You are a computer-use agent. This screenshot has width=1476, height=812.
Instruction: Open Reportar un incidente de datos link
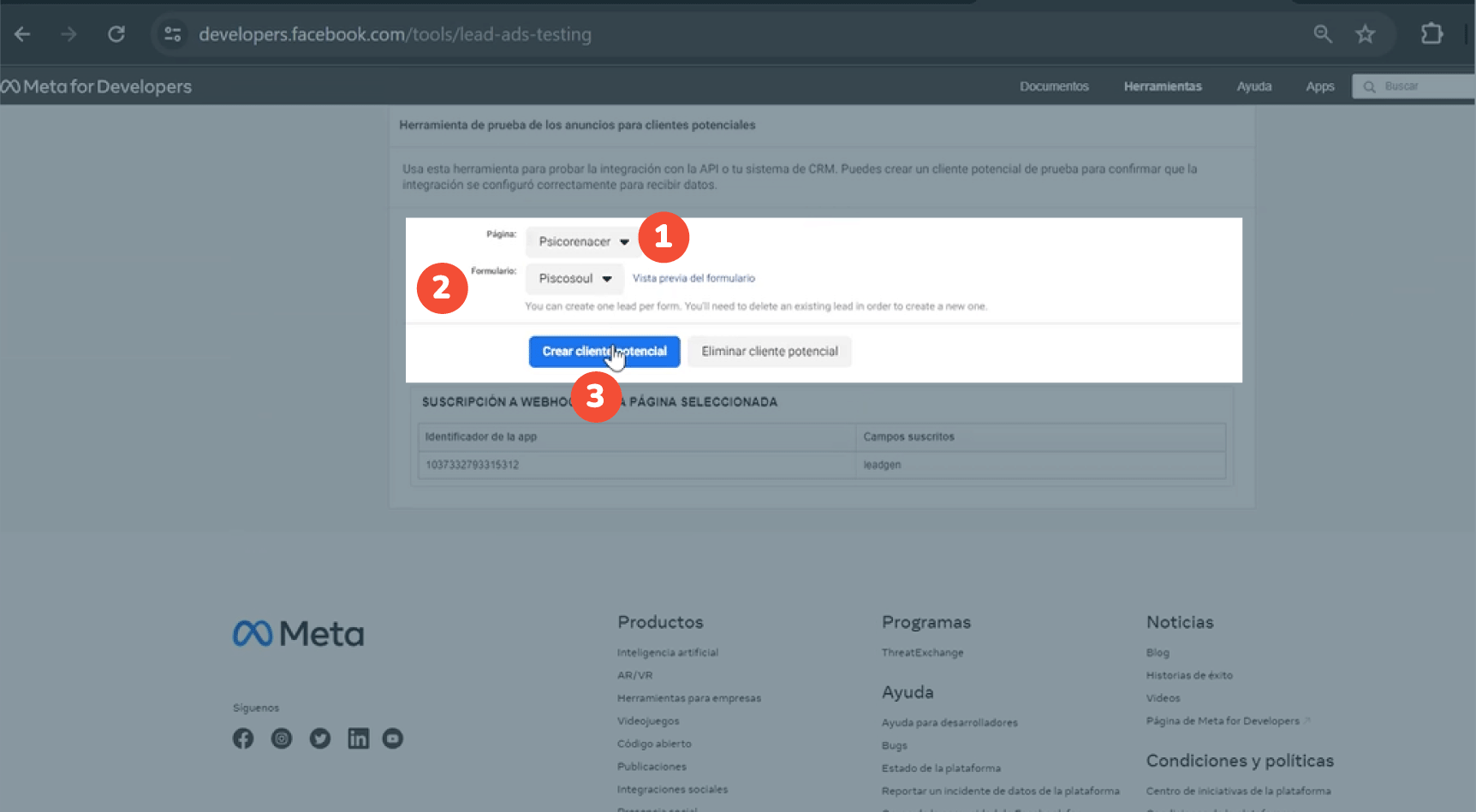(1001, 791)
